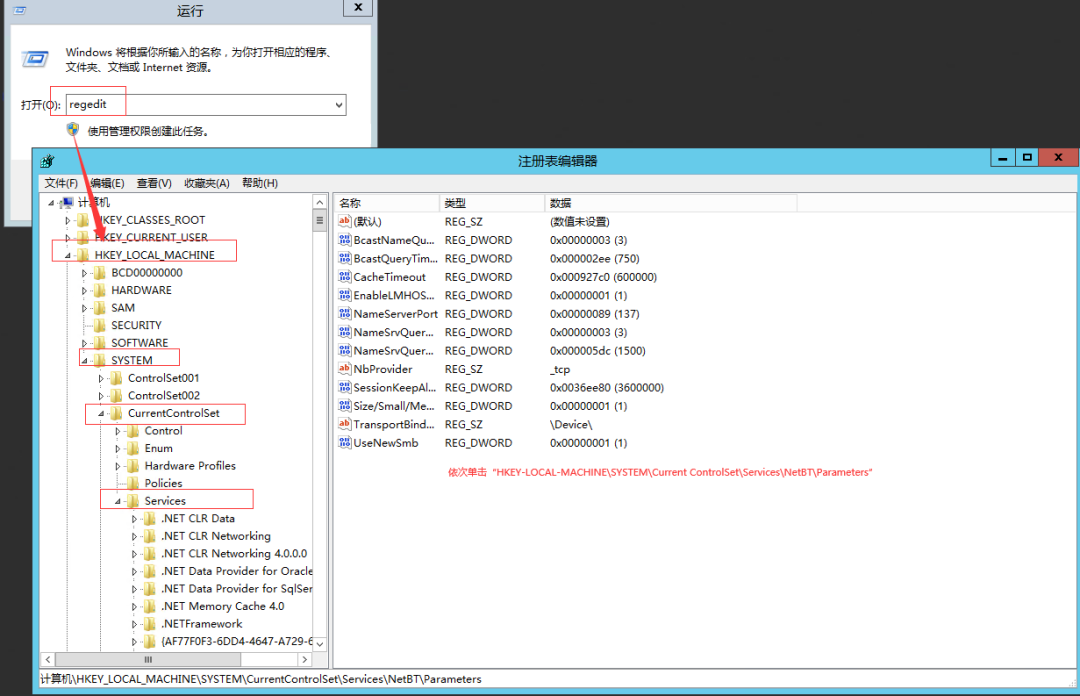Screen dimensions: 1080x696
Task: Click the TransportBind string value icon
Action: (x=345, y=424)
